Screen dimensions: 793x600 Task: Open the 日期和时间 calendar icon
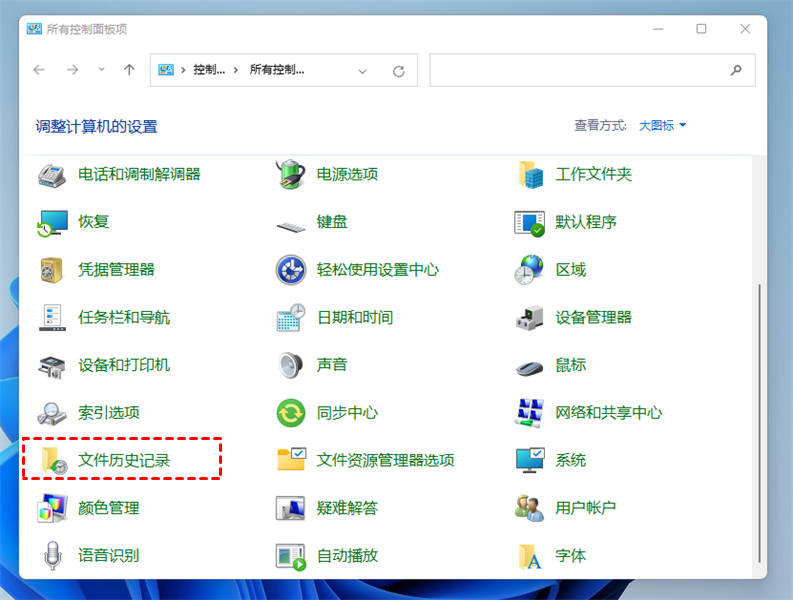coord(291,318)
